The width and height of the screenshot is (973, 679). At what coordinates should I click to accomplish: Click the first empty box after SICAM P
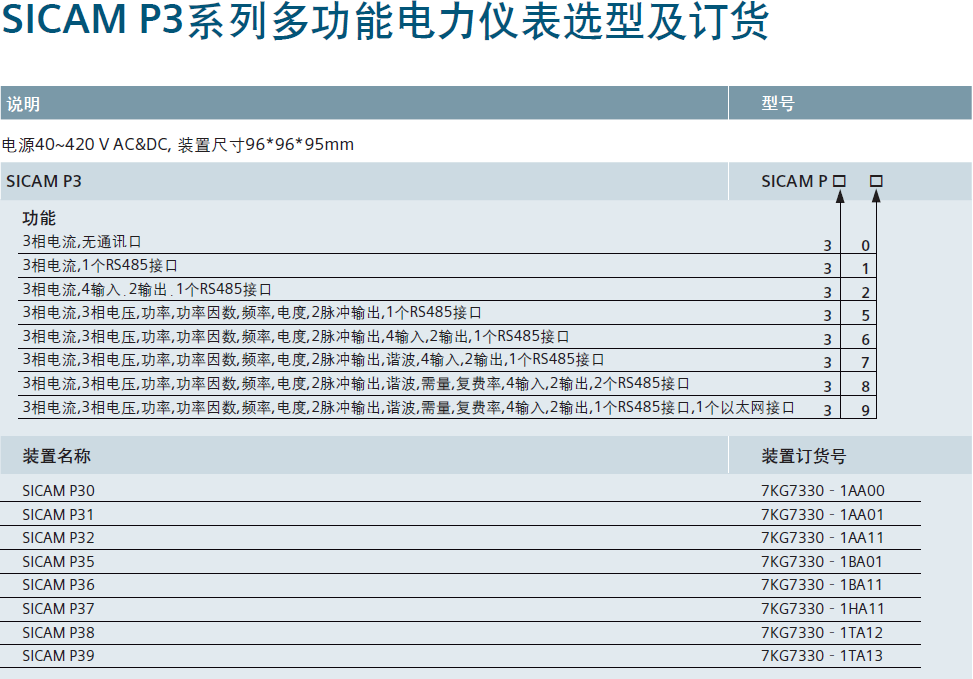(x=839, y=181)
